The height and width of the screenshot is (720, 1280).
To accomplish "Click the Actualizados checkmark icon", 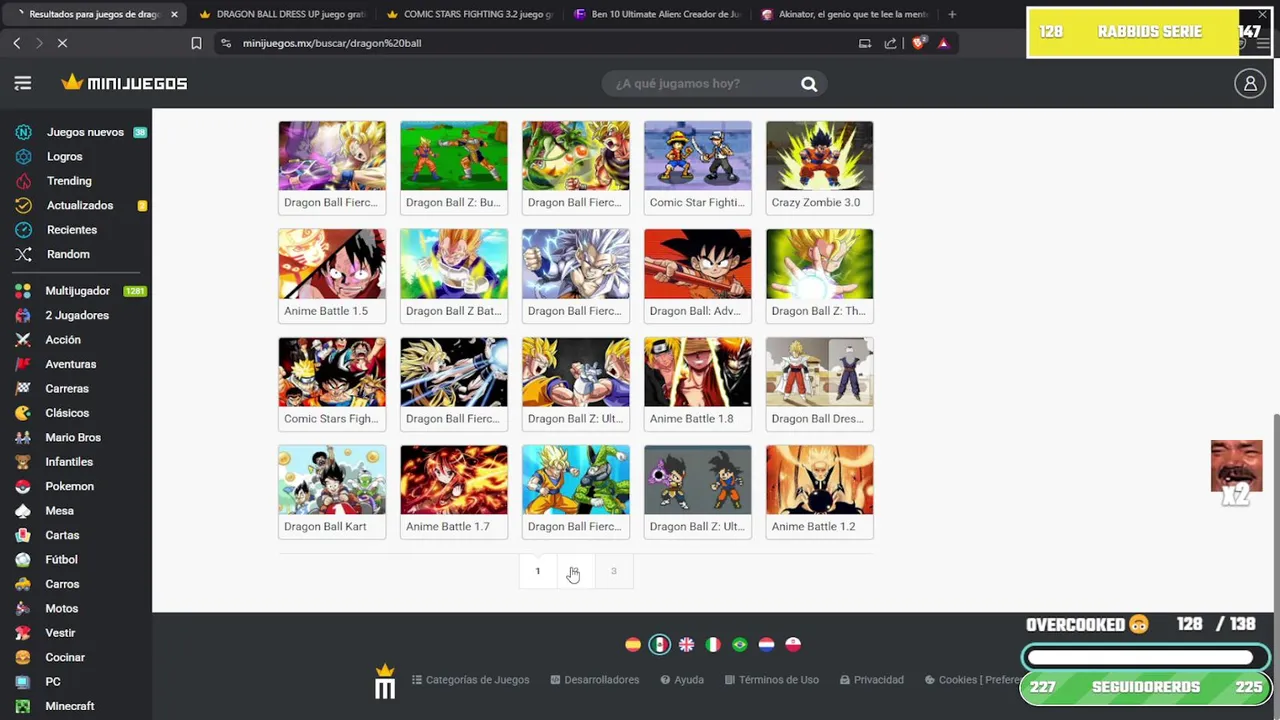I will coord(23,206).
